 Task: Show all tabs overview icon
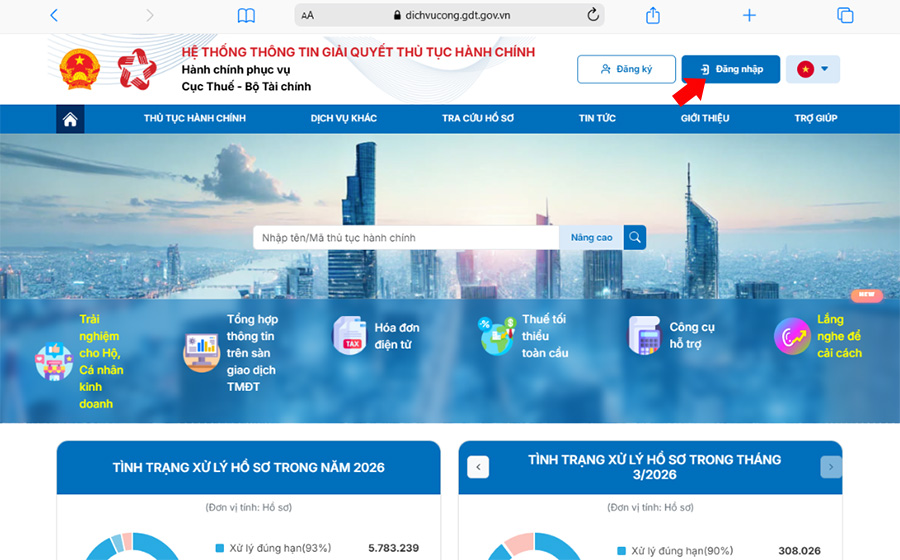845,15
